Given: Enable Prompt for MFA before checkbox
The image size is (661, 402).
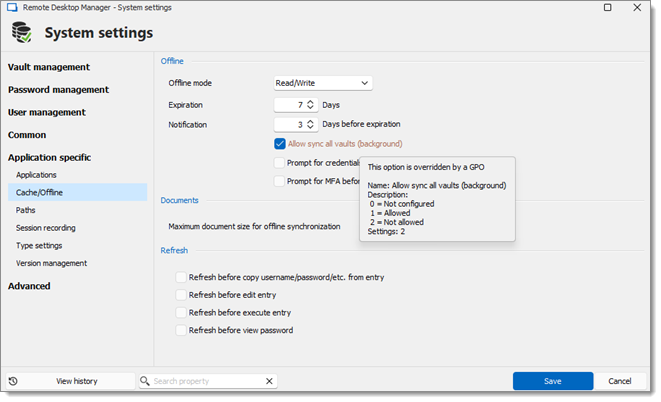Looking at the screenshot, I should point(279,181).
